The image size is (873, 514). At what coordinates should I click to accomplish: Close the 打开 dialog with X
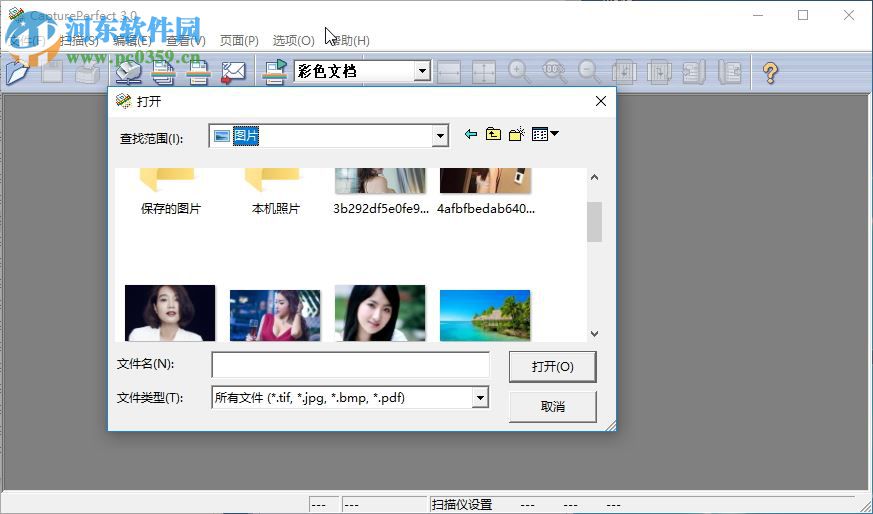[x=601, y=101]
